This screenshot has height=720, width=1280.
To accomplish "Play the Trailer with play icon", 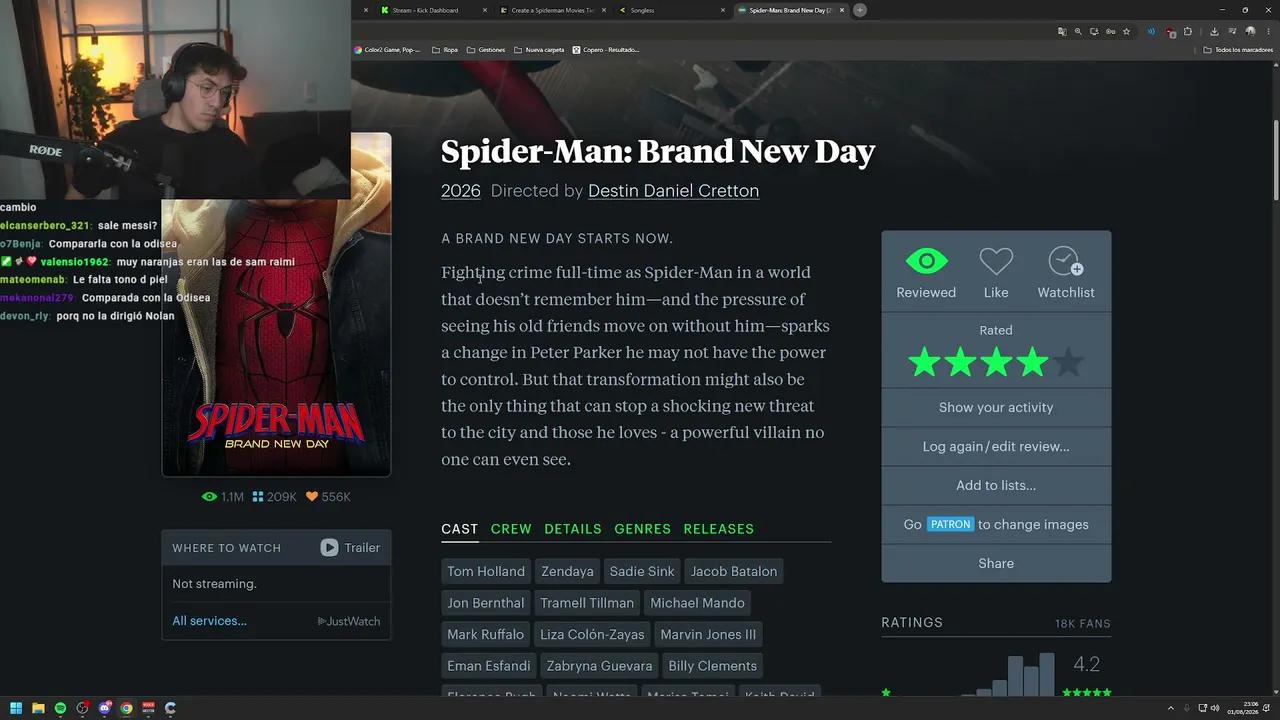I will click(x=350, y=547).
